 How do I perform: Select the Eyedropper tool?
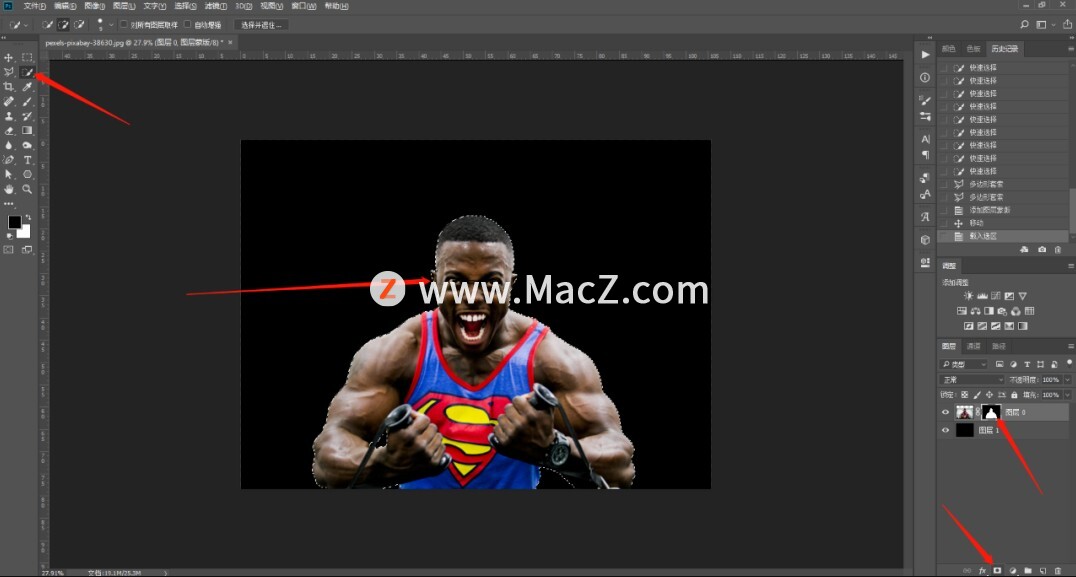(27, 87)
